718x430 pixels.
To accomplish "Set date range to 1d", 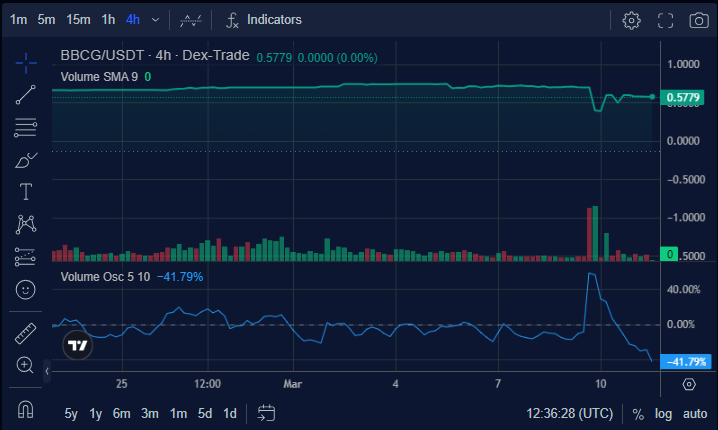I will (x=230, y=414).
